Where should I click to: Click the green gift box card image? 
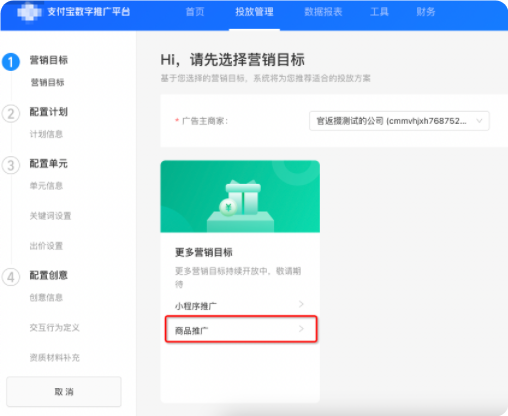pos(240,197)
